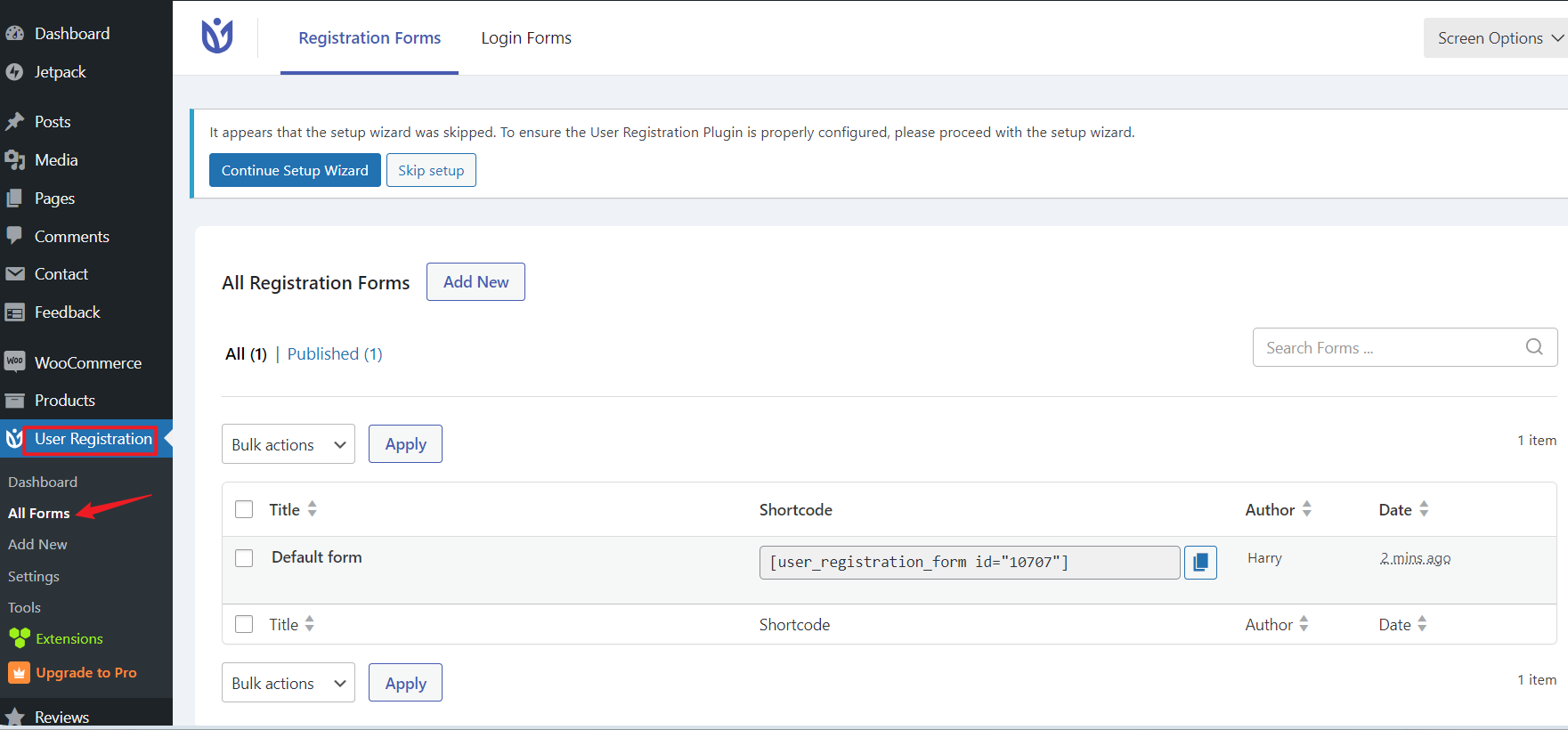Screen dimensions: 1568x730
Task: Focus the Search Forms input field
Action: click(1389, 347)
